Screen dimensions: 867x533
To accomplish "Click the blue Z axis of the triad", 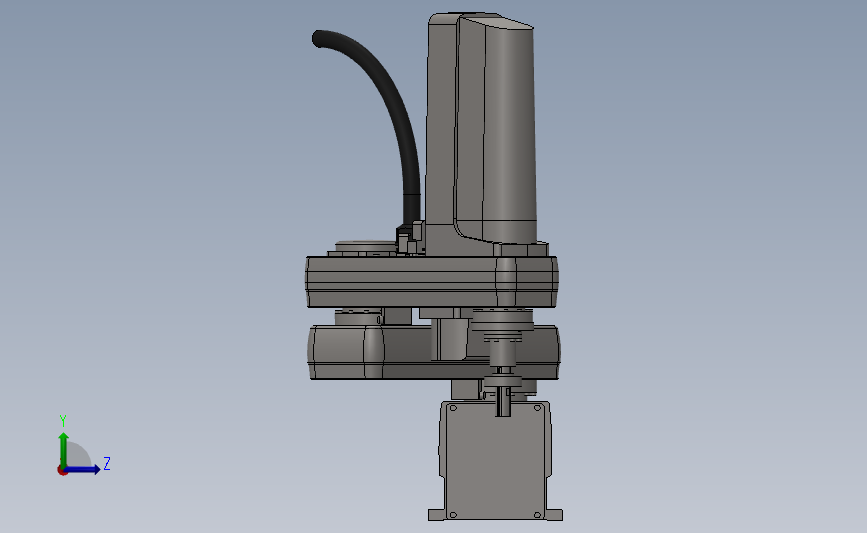I will coord(82,469).
